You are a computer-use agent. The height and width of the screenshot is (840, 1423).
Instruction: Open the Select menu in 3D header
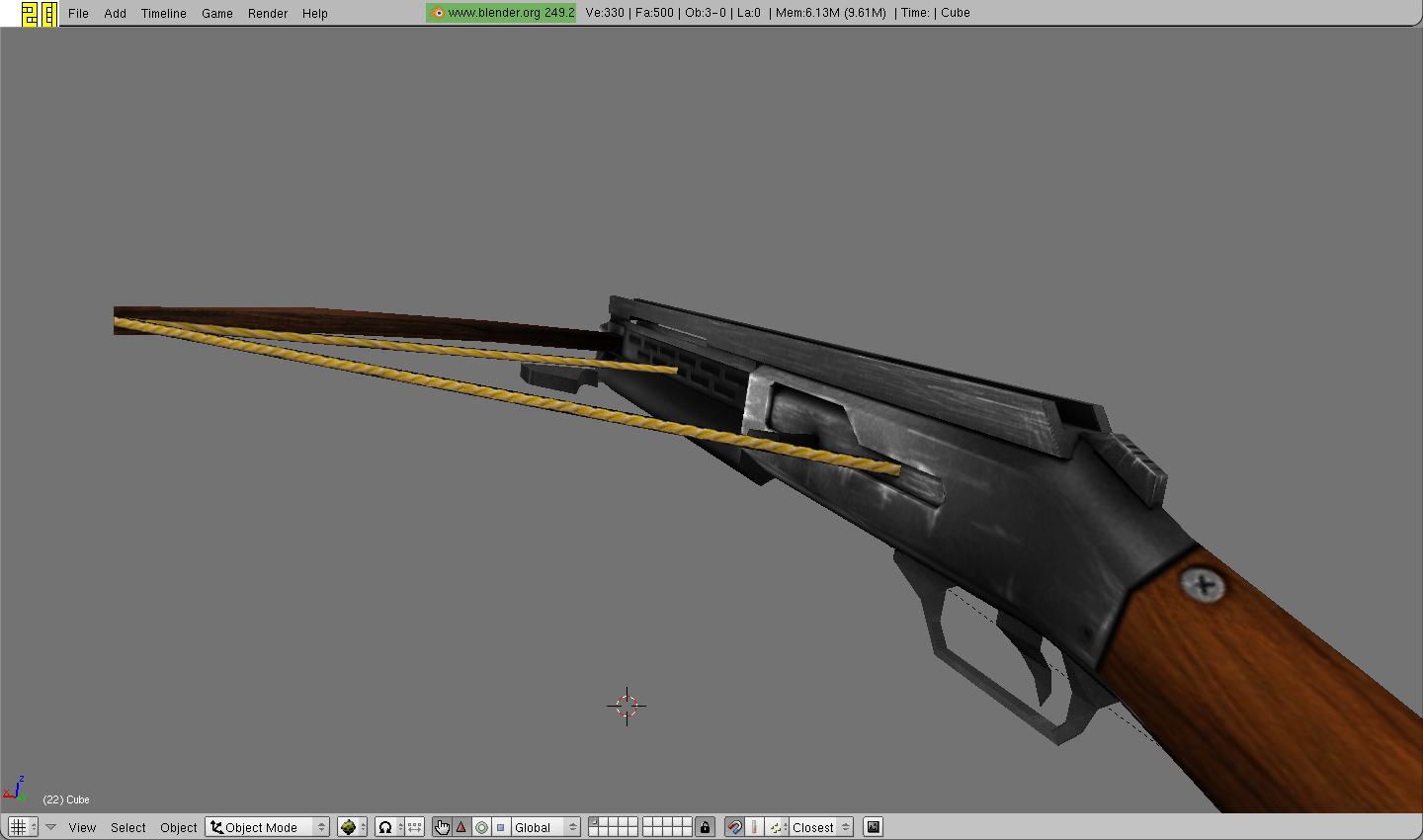coord(127,827)
